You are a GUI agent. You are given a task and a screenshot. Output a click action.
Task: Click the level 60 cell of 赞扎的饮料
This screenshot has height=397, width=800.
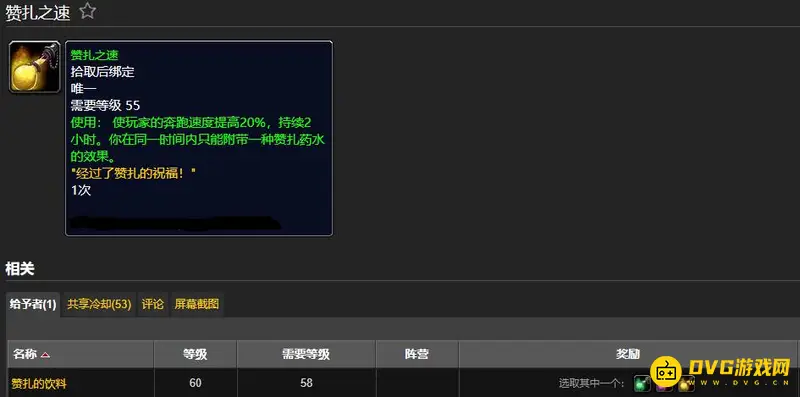[x=195, y=383]
